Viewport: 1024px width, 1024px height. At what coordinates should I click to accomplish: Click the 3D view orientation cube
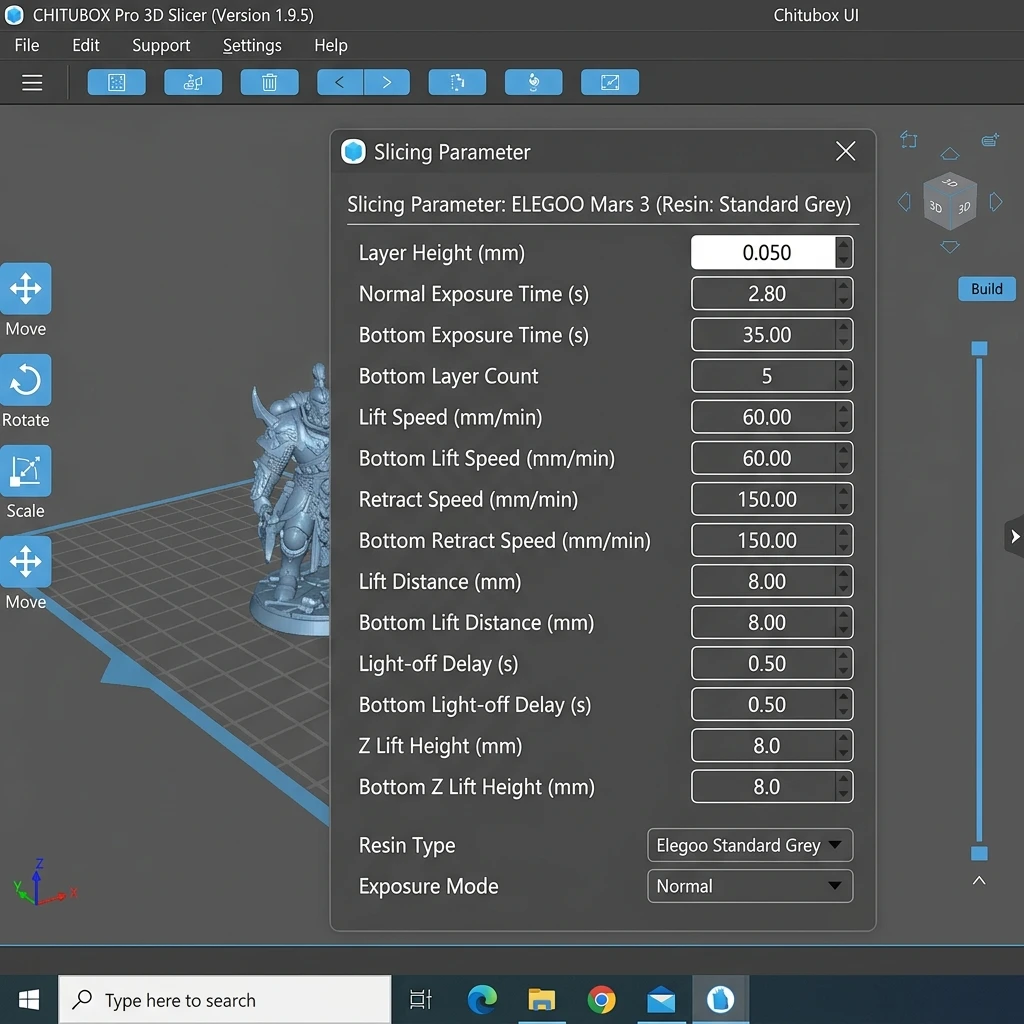click(x=950, y=201)
